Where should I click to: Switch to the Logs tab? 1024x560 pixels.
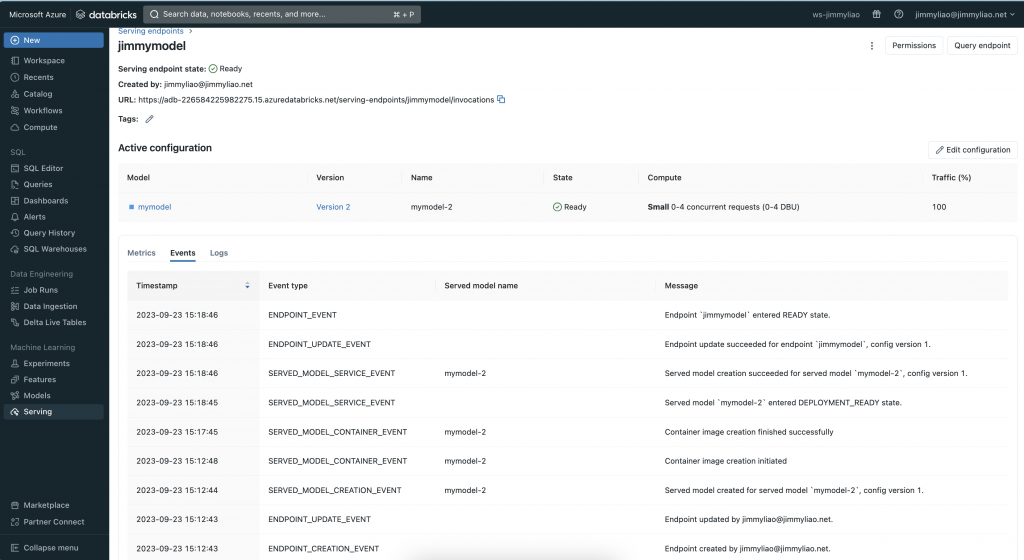[x=219, y=253]
